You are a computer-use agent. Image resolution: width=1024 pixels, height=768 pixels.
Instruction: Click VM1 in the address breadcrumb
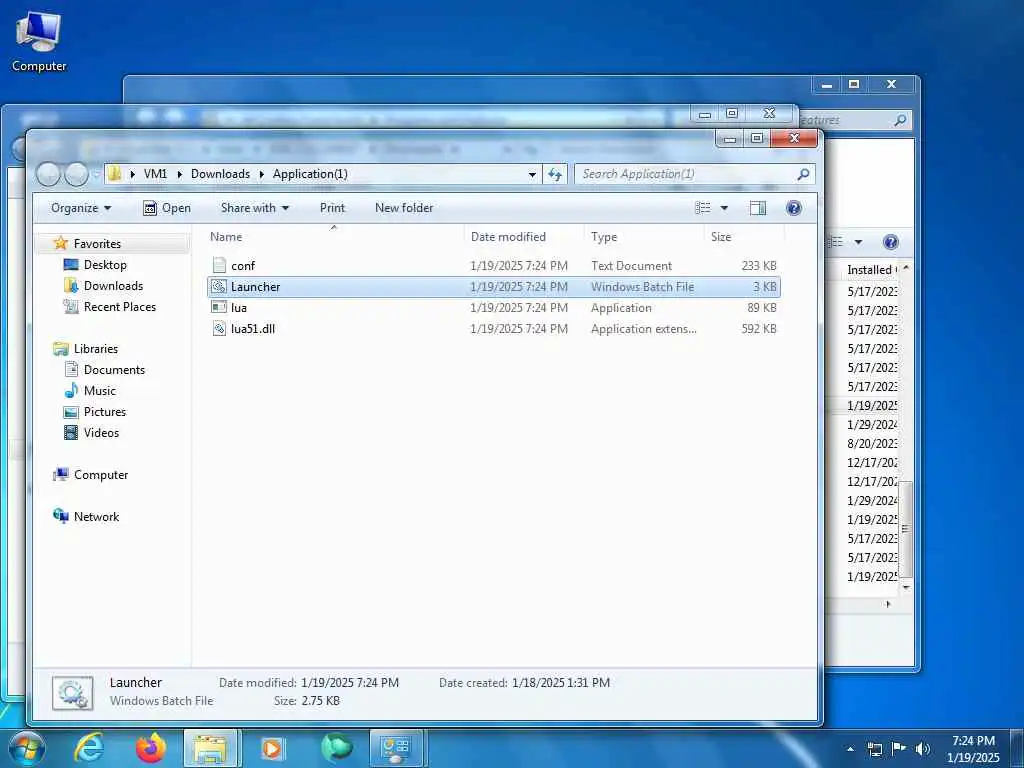coord(155,174)
